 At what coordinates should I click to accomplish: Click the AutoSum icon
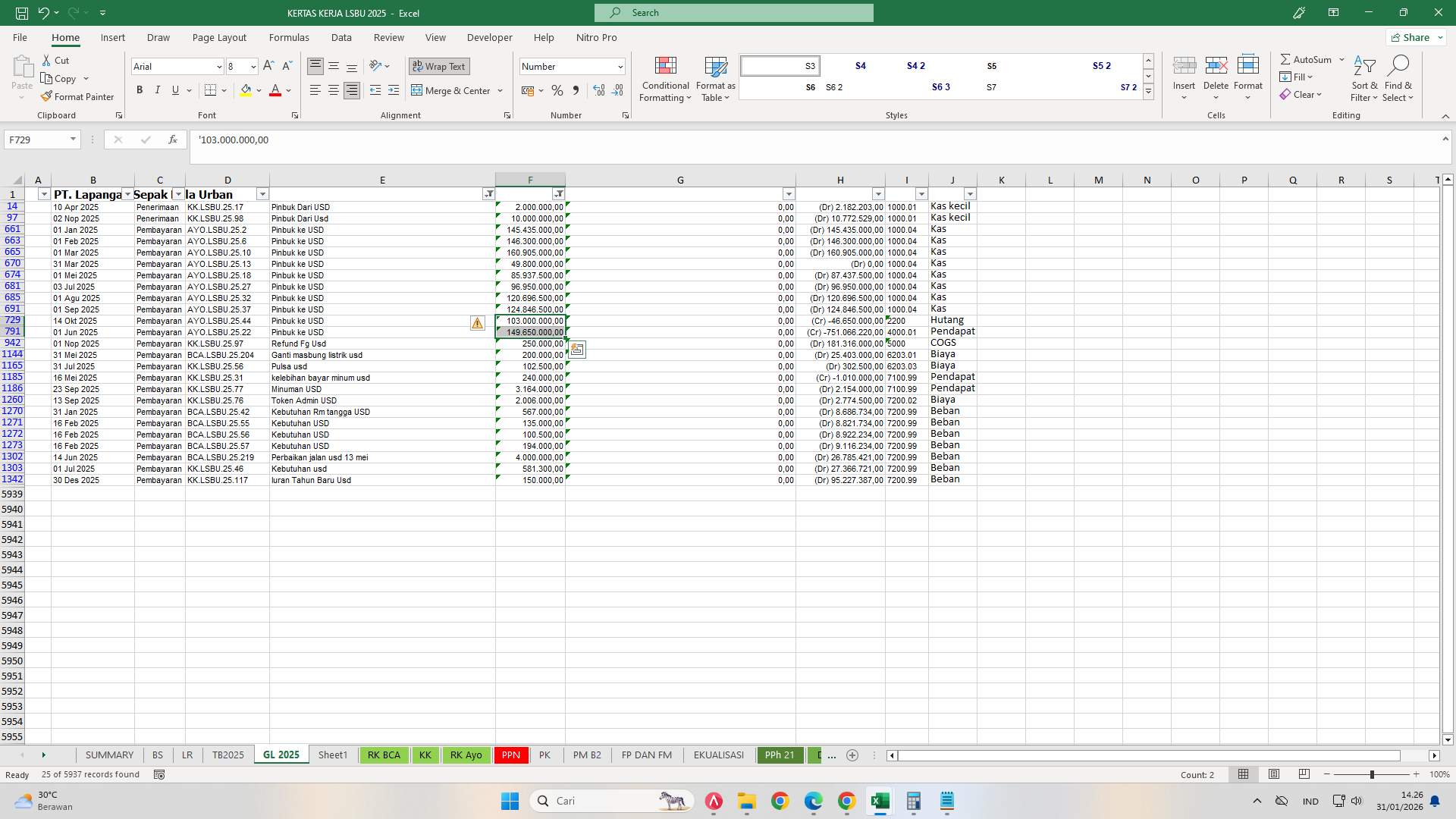1287,58
